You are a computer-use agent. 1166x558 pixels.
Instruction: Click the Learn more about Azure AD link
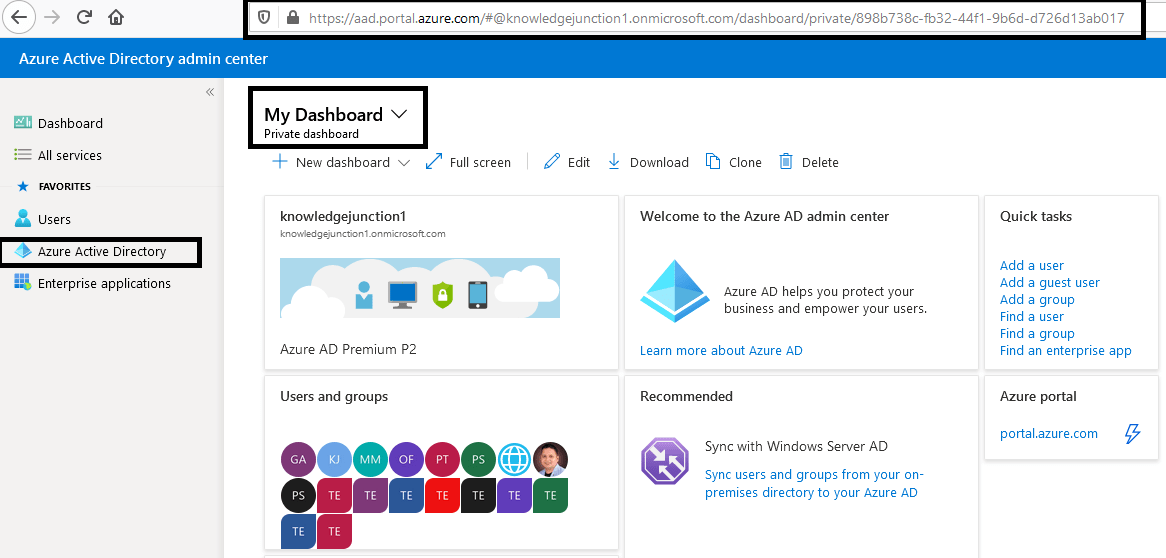(721, 350)
